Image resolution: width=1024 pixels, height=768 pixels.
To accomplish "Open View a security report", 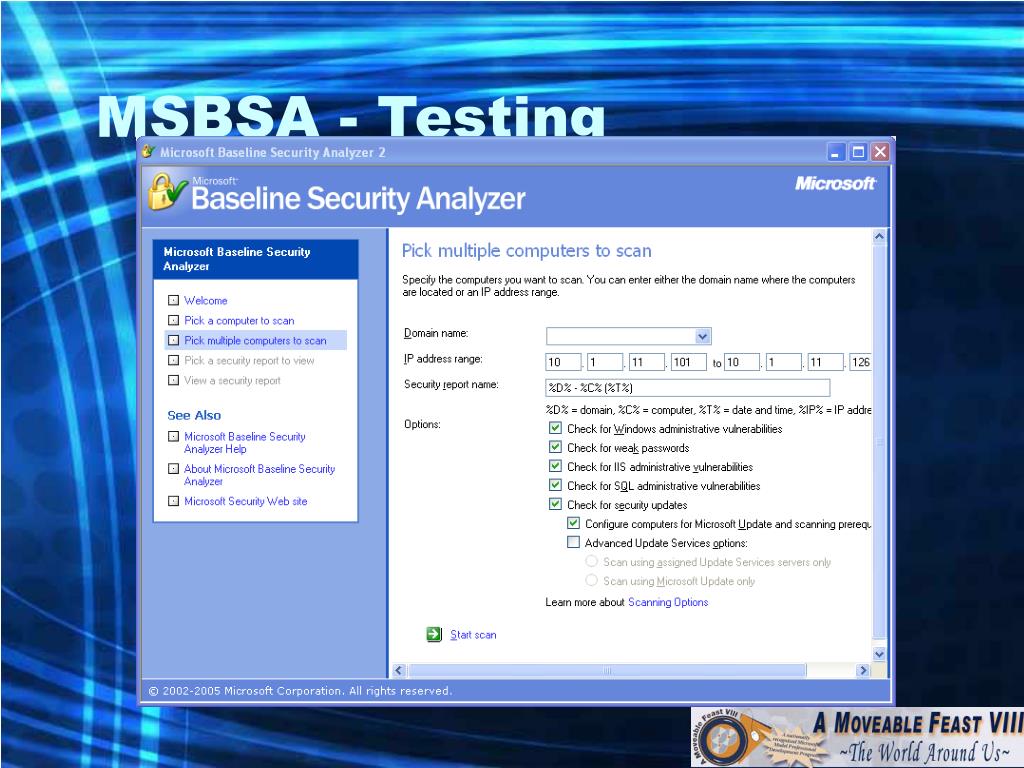I will tap(232, 380).
